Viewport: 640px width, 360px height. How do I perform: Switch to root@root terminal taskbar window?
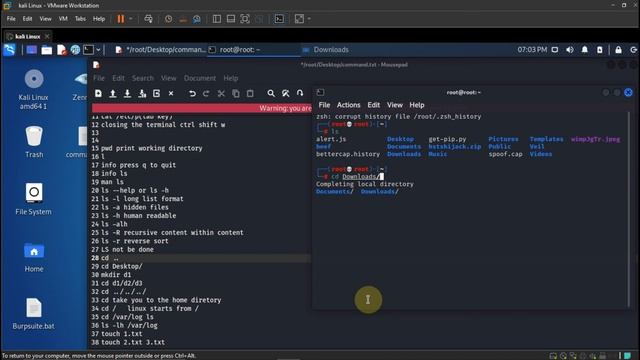253,50
